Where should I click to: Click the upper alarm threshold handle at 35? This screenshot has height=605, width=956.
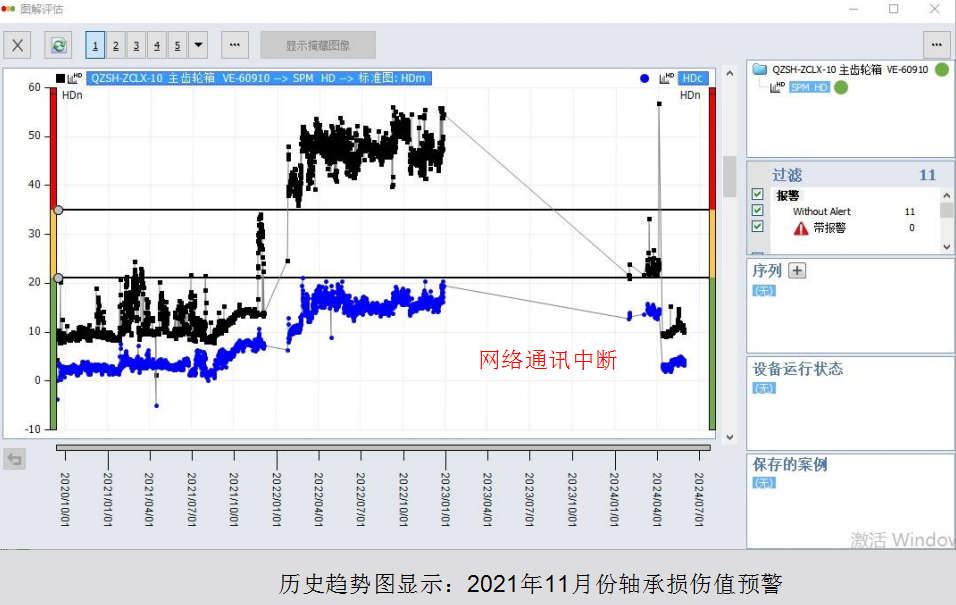click(x=58, y=210)
